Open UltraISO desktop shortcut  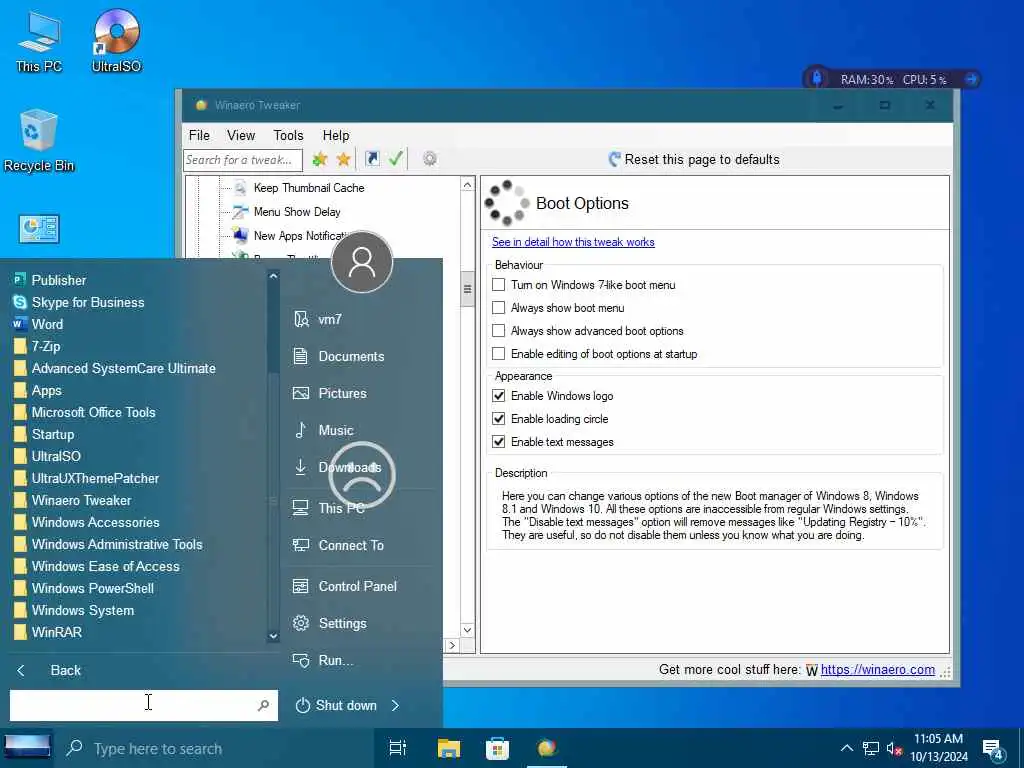(116, 40)
